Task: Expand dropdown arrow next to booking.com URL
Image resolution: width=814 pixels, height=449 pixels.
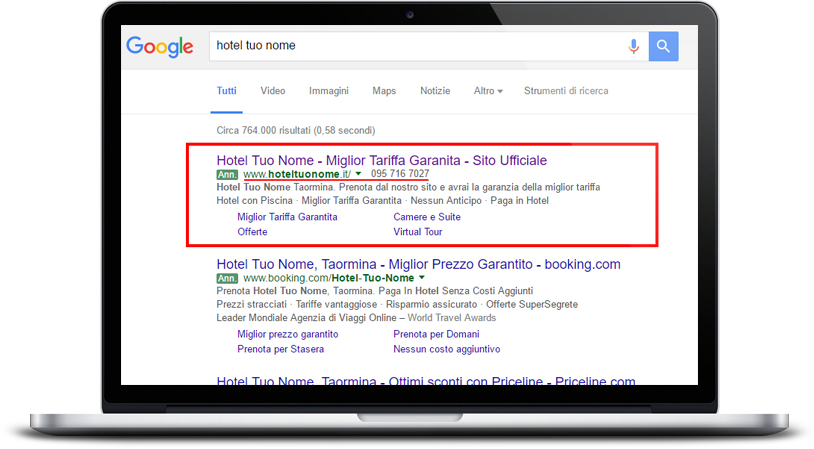Action: point(422,278)
